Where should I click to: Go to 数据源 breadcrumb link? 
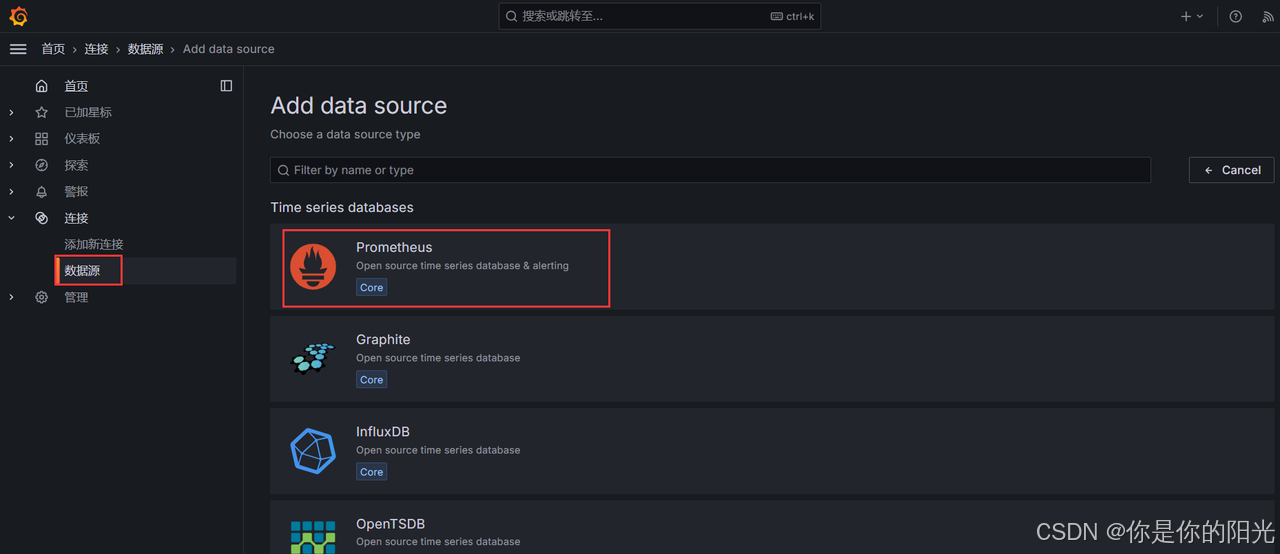145,49
